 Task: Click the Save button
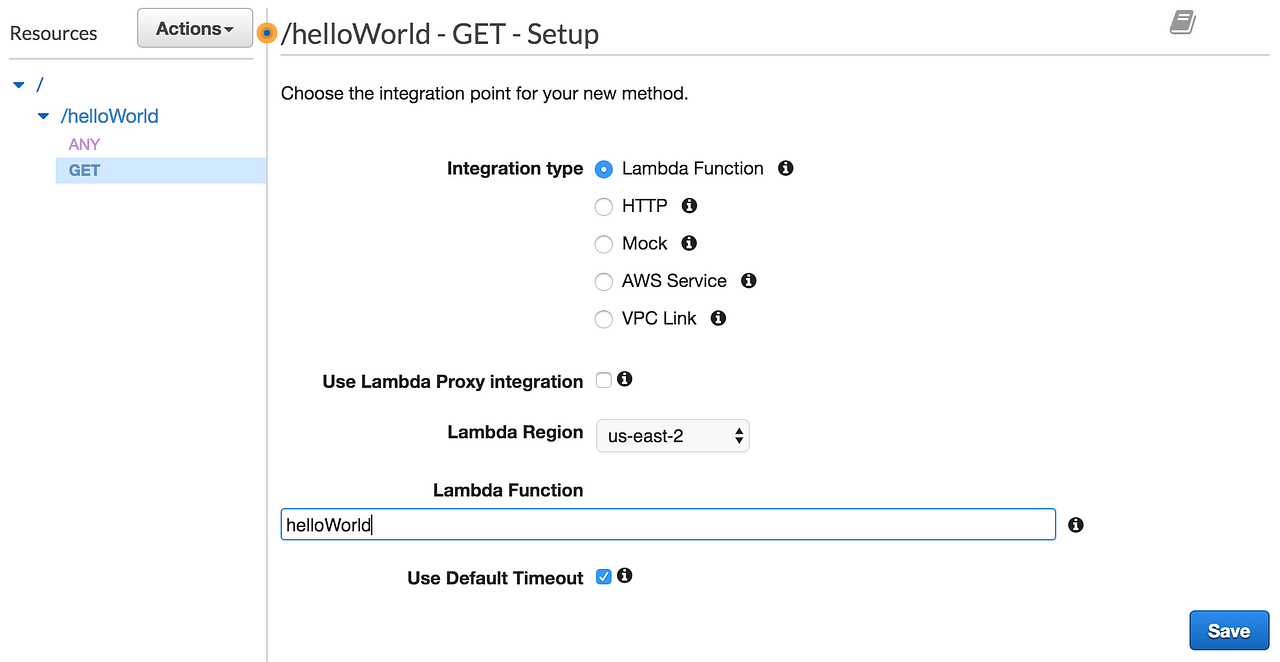click(1229, 630)
